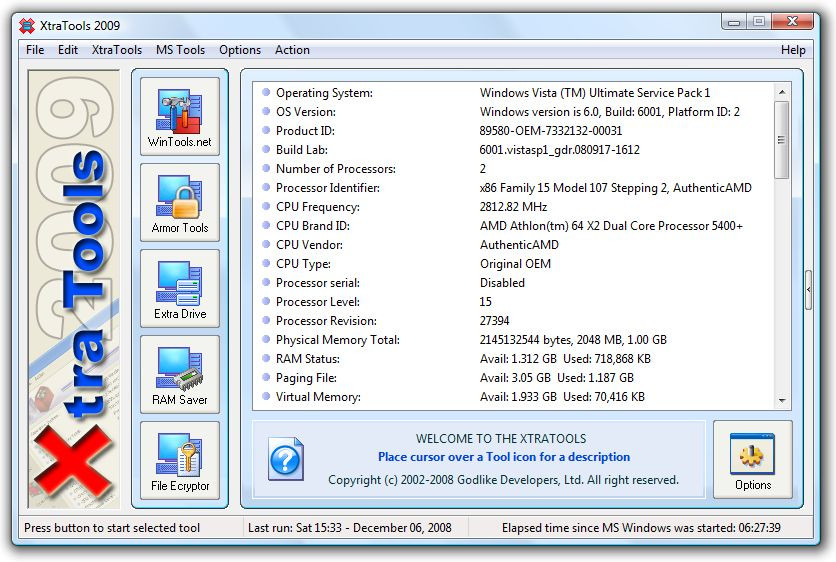This screenshot has width=836, height=562.
Task: Open the MS Tools menu
Action: click(180, 50)
